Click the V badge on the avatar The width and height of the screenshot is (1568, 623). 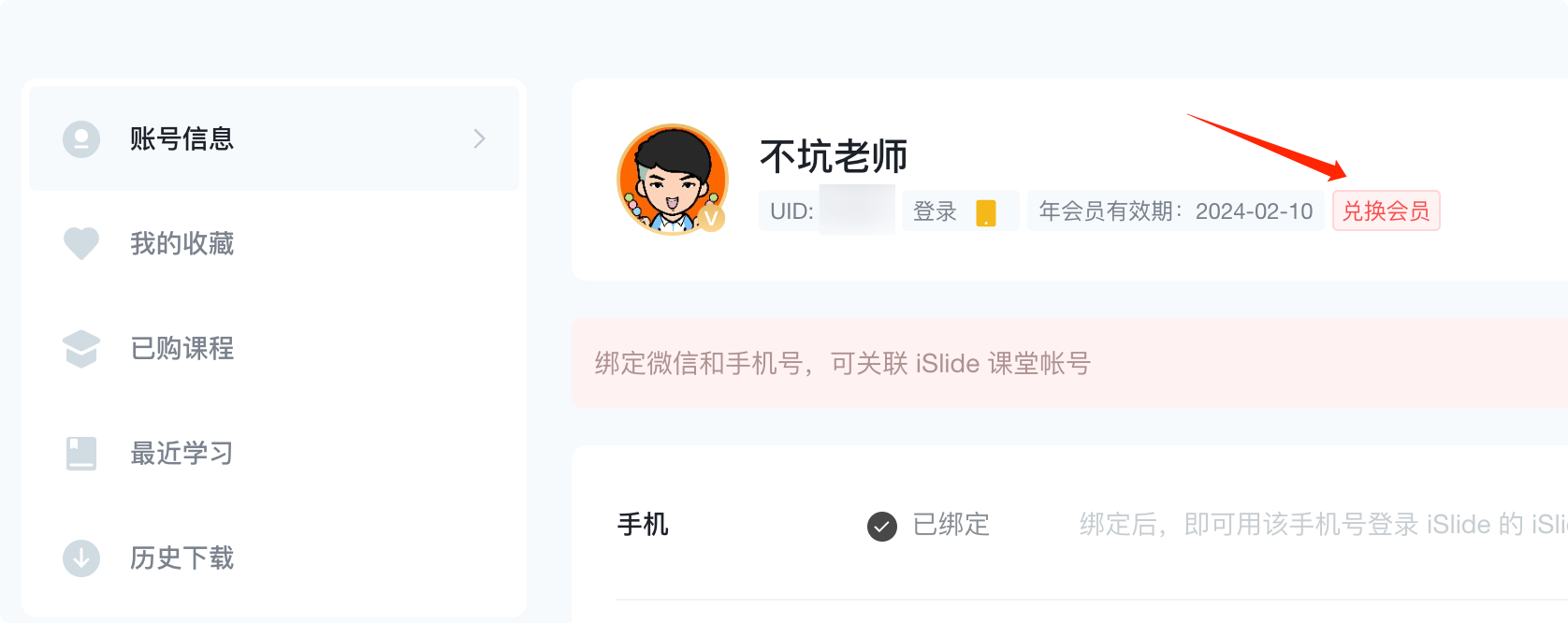711,218
